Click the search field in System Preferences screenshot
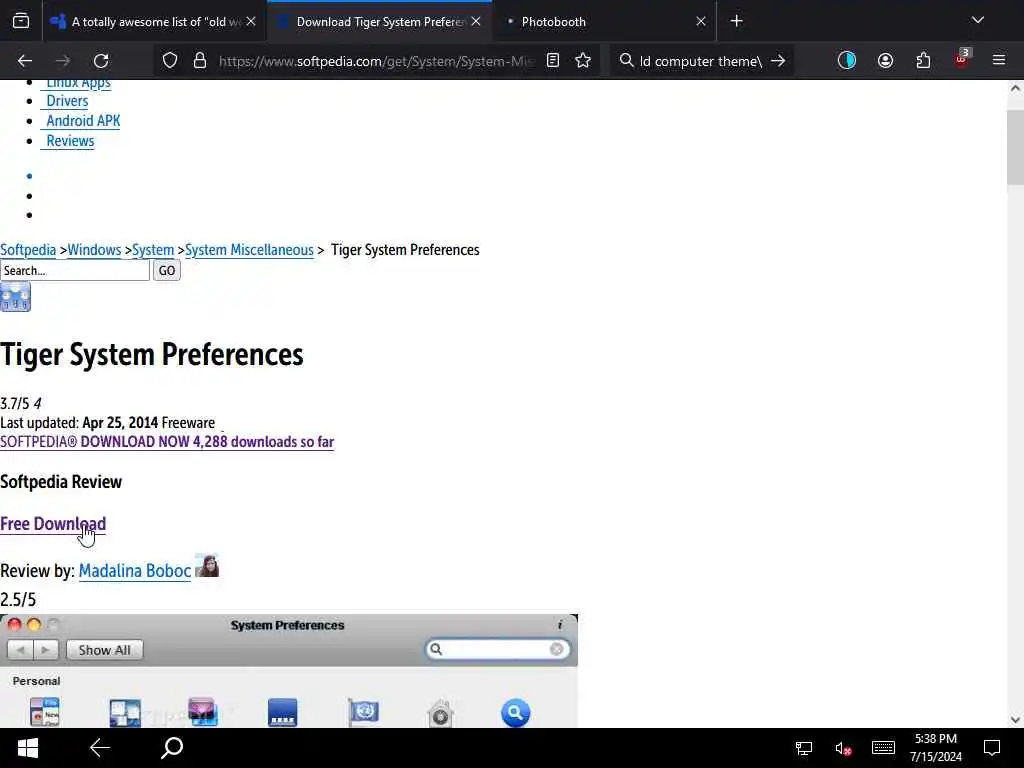This screenshot has width=1024, height=768. [x=498, y=649]
